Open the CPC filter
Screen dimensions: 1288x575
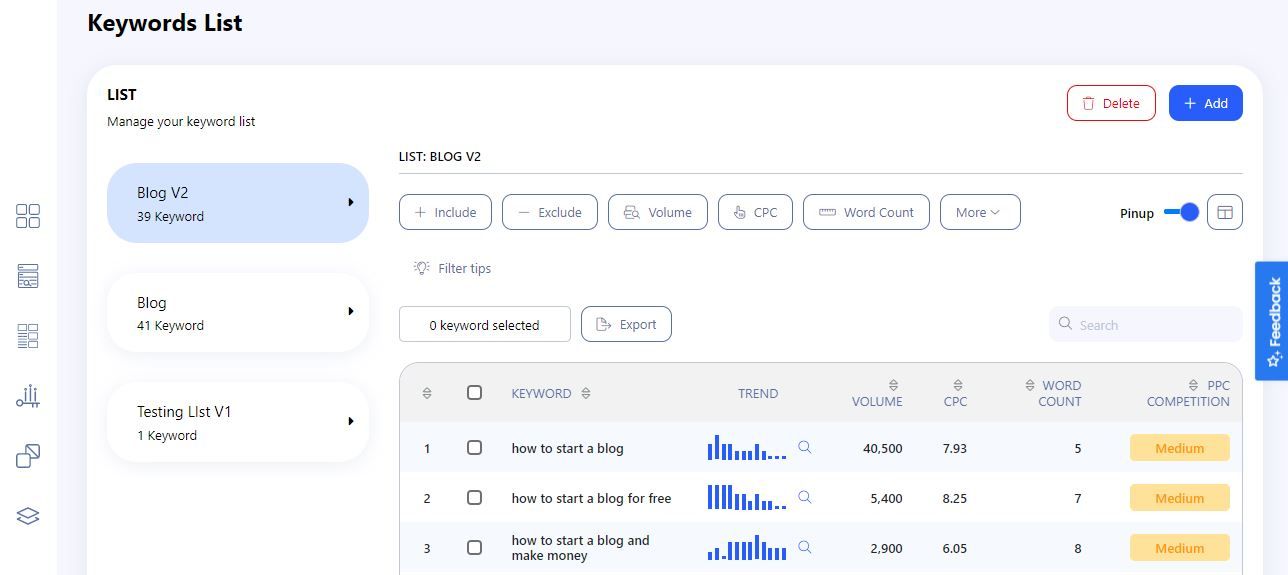(x=755, y=212)
